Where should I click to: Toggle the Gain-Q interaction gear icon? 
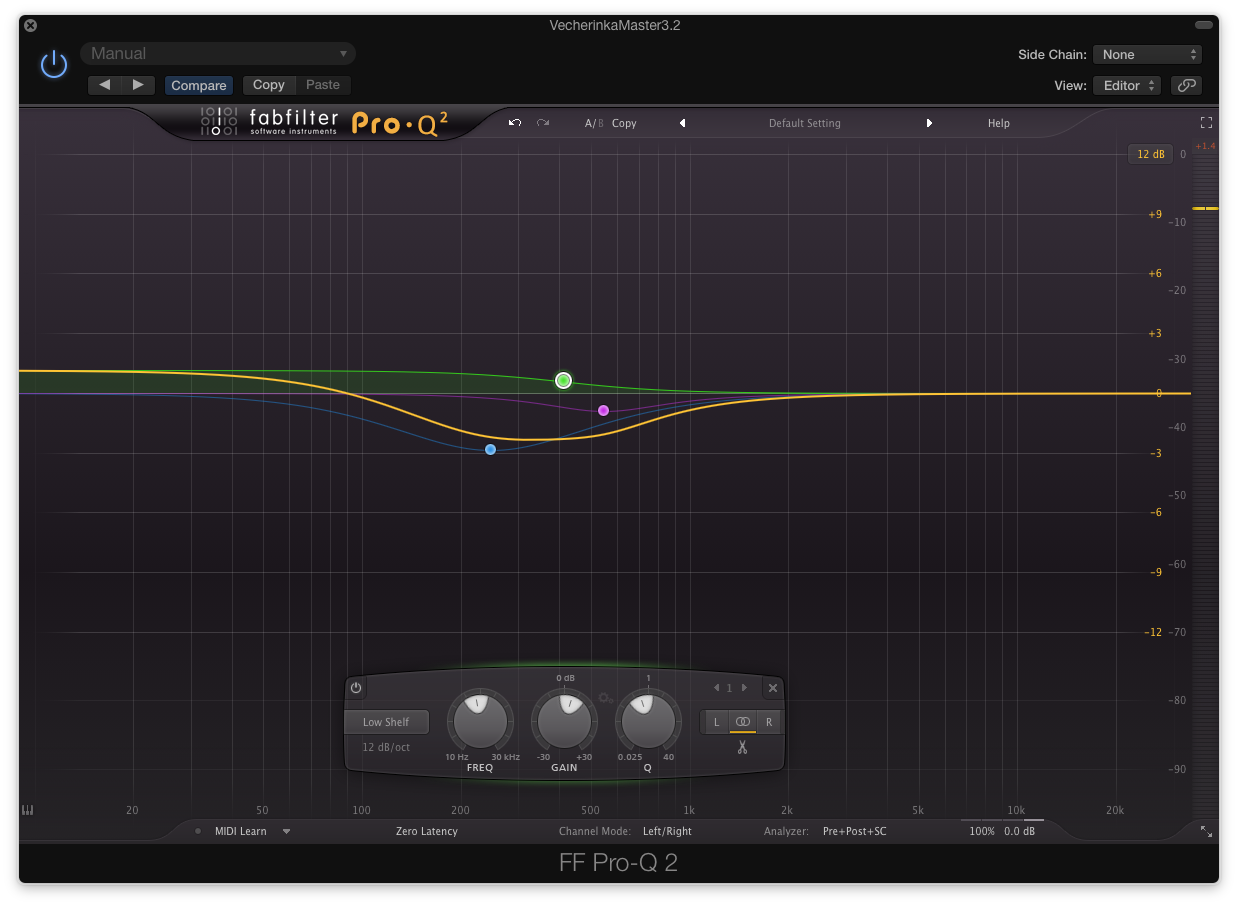click(x=605, y=698)
